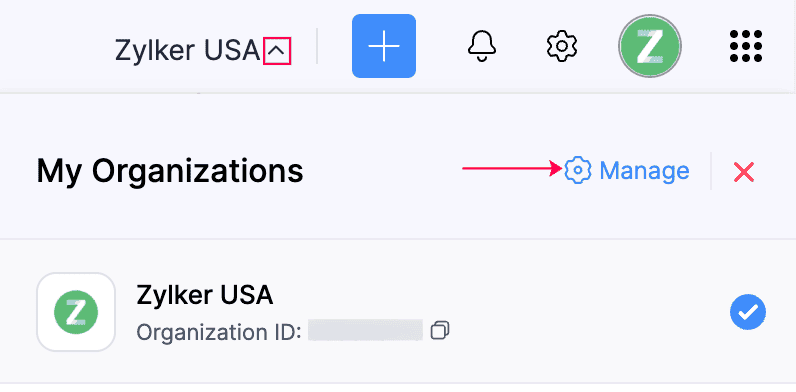Viewport: 796px width, 392px height.
Task: Open the green Z profile avatar
Action: pyautogui.click(x=649, y=46)
